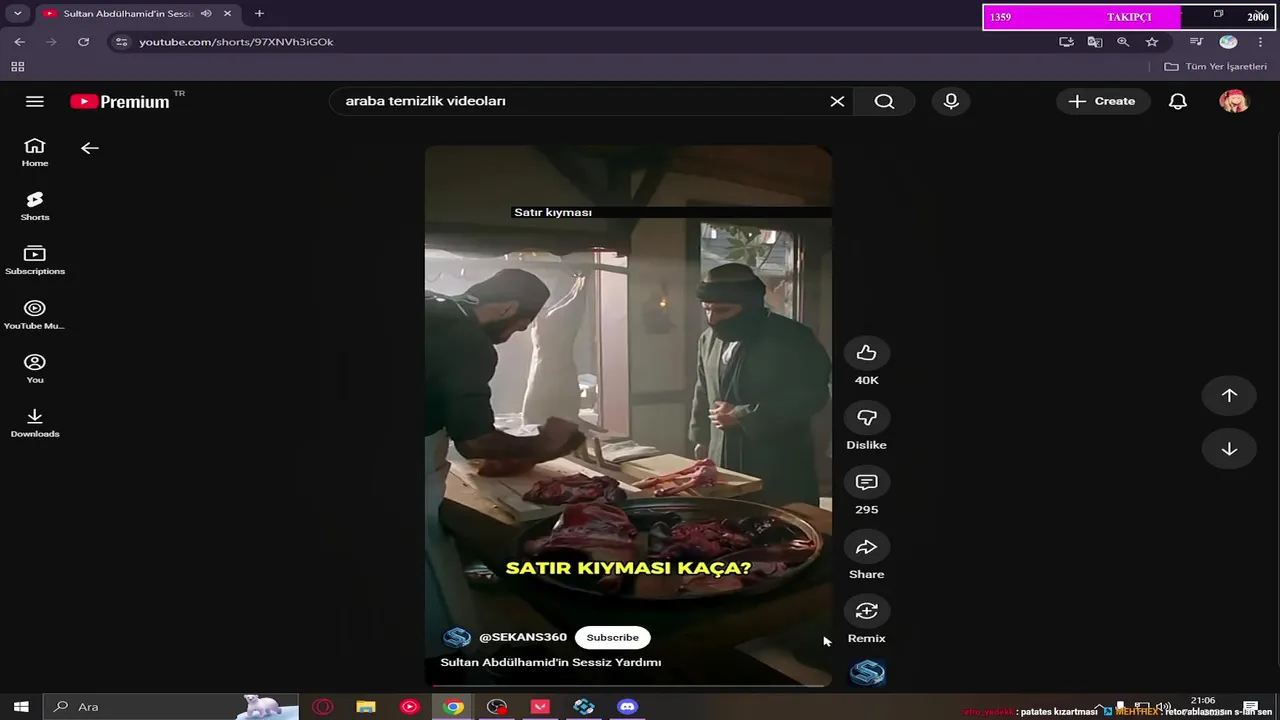
Task: Seek using the Short's red progress bar
Action: pyautogui.click(x=628, y=686)
